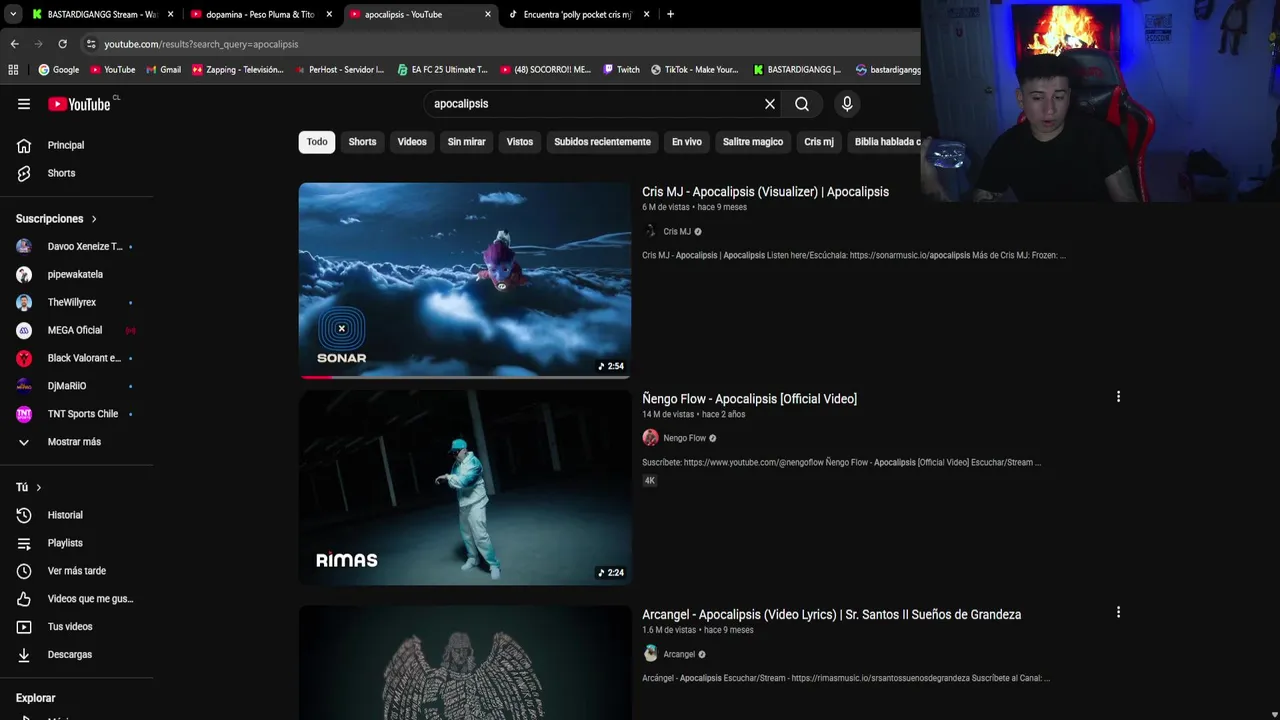Open Twitch bookmark

click(621, 70)
